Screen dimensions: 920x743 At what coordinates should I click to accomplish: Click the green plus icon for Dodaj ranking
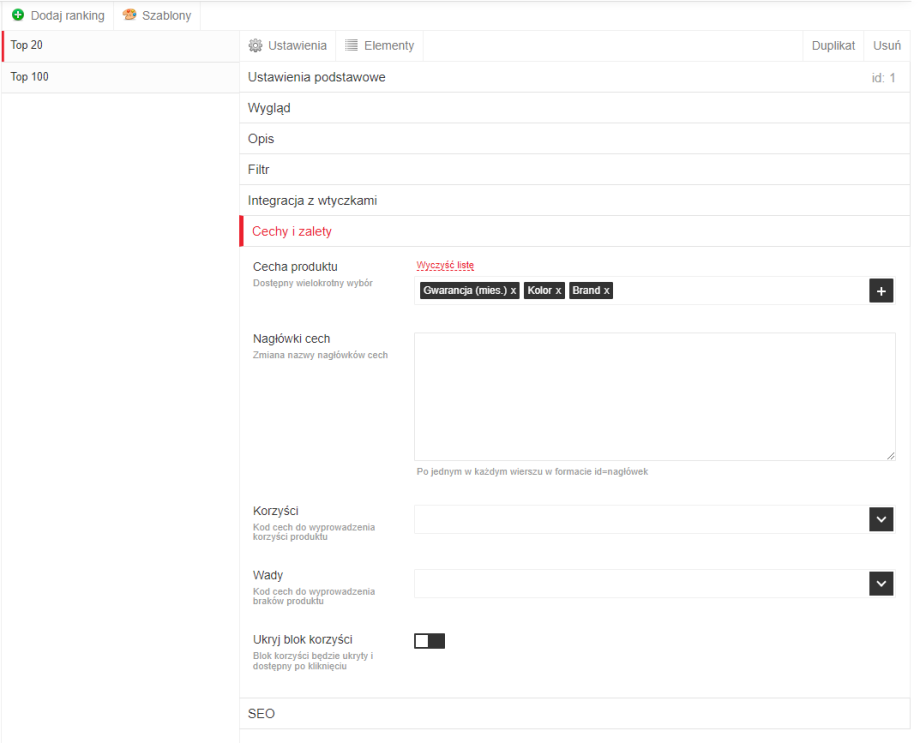click(x=18, y=15)
